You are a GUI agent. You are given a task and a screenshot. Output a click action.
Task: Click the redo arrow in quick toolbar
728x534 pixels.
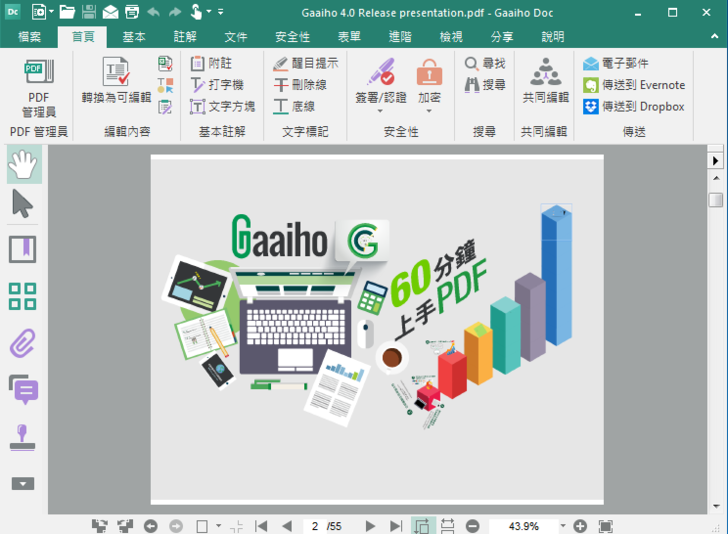(x=175, y=12)
